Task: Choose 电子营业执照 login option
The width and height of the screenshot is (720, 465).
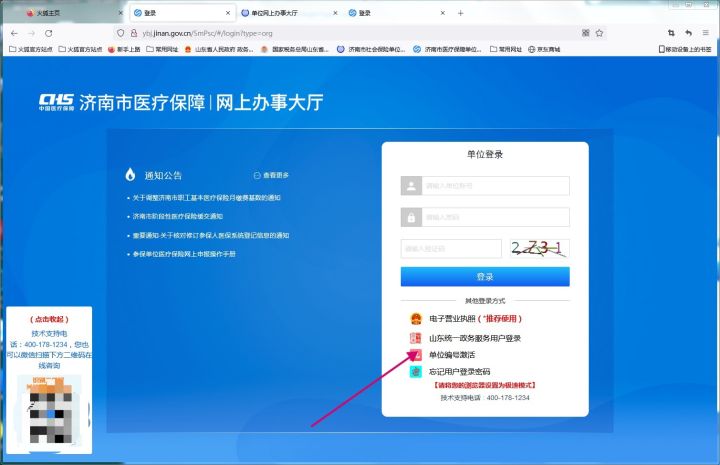Action: click(x=475, y=319)
